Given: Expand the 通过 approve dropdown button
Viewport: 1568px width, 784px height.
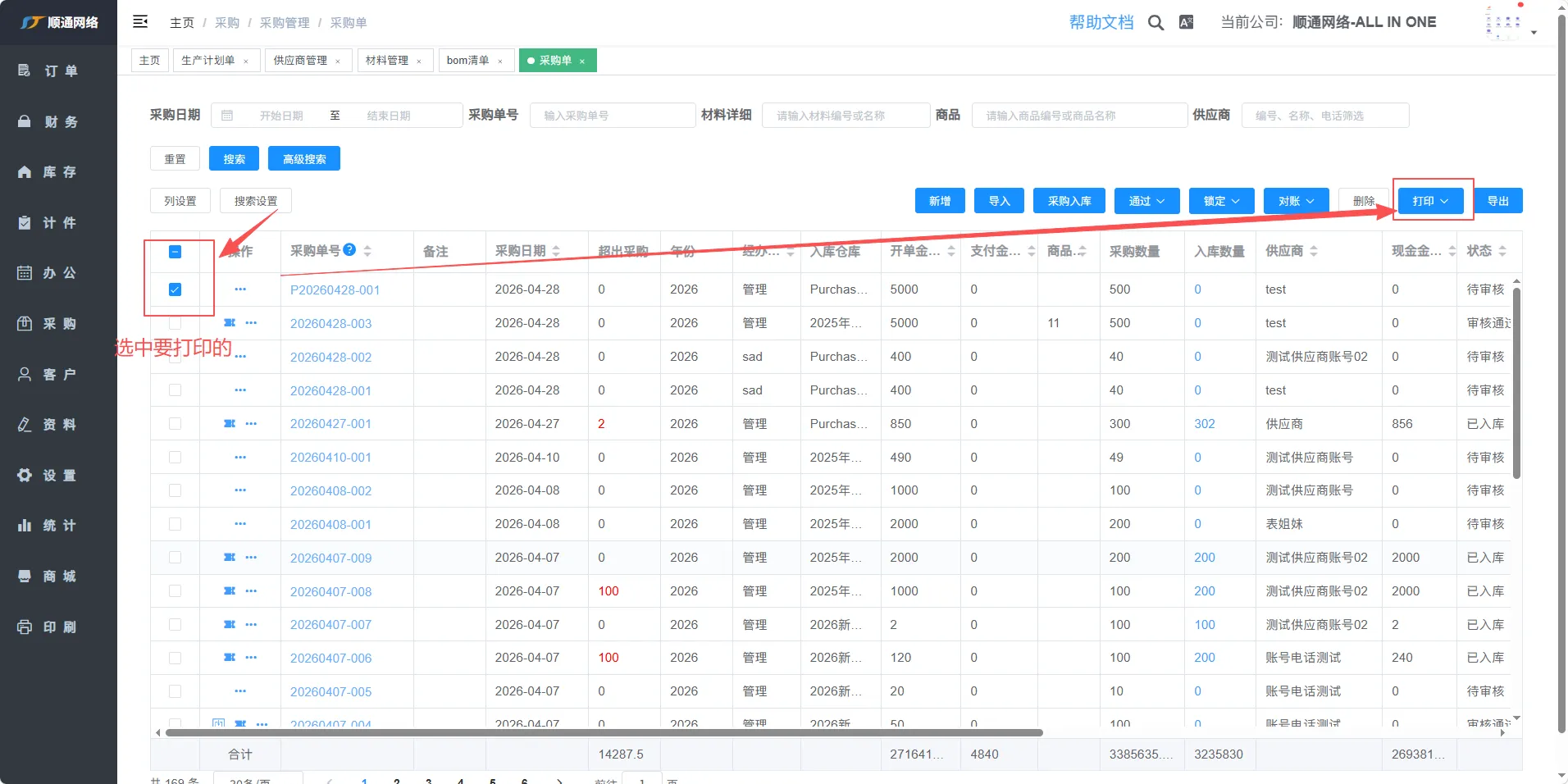Looking at the screenshot, I should click(1146, 201).
